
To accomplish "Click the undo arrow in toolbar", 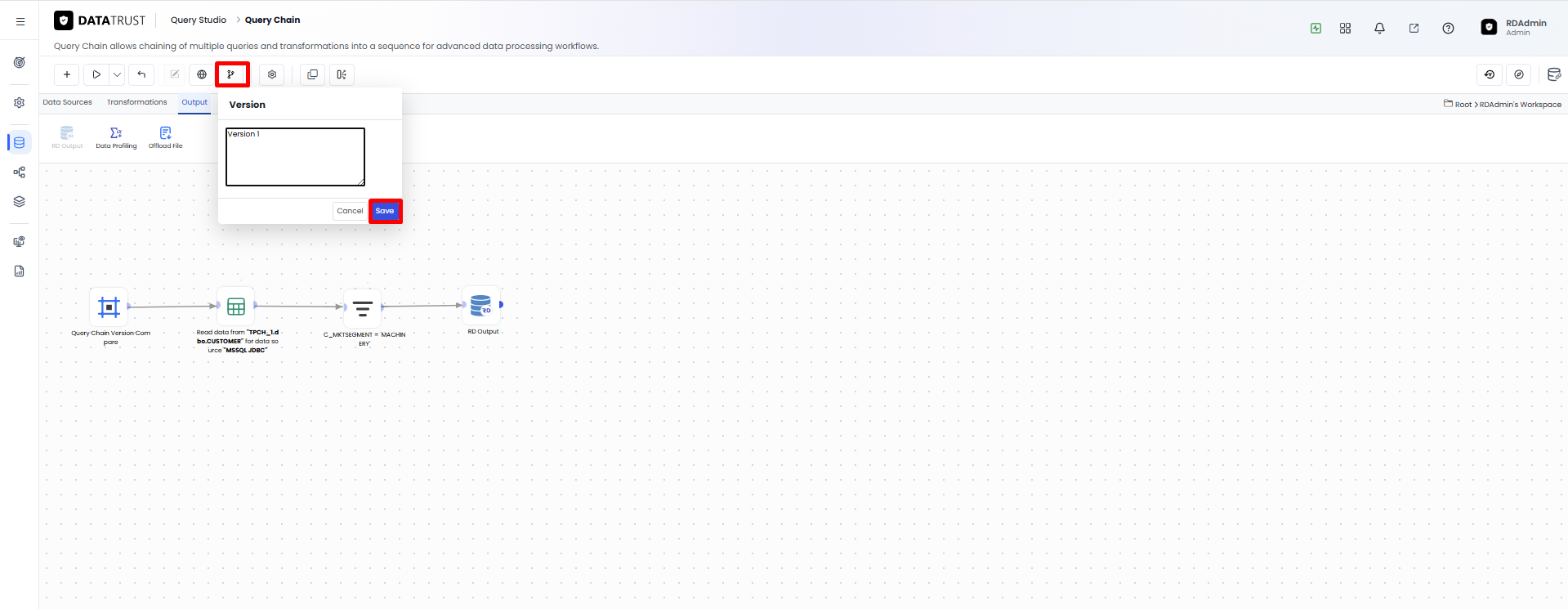I will pos(141,74).
